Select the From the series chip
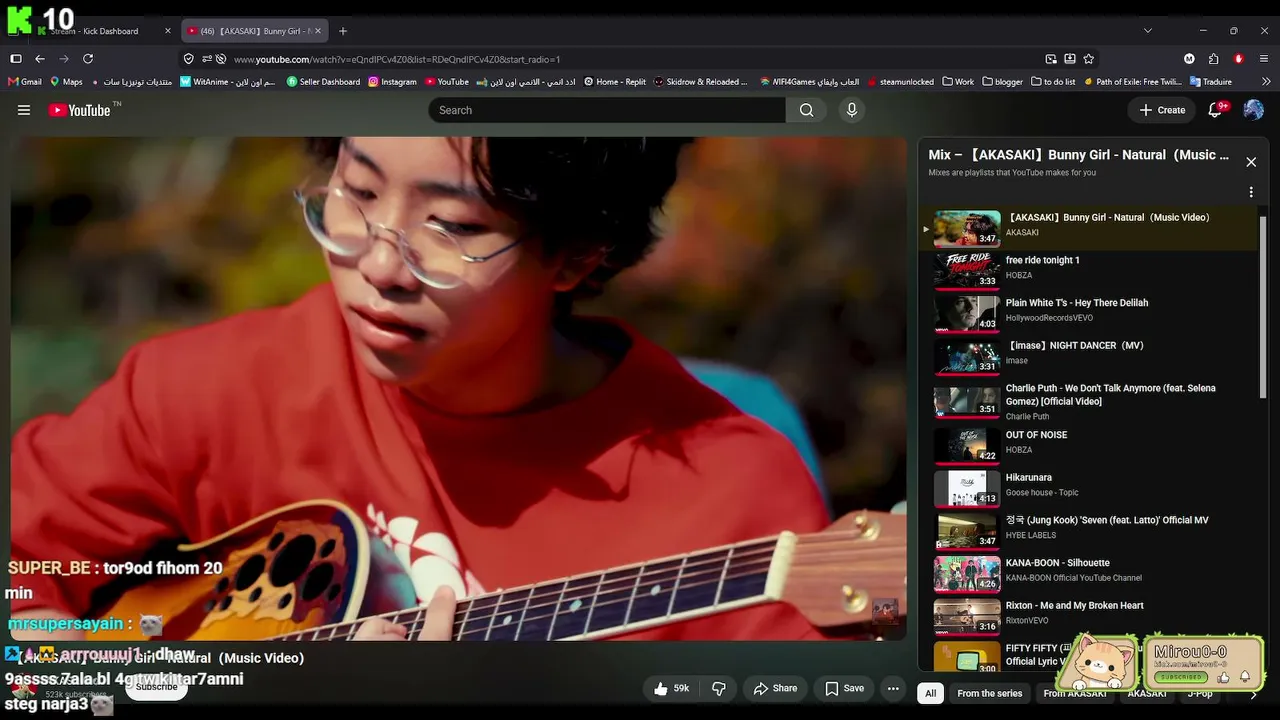This screenshot has height=720, width=1280. pos(990,693)
